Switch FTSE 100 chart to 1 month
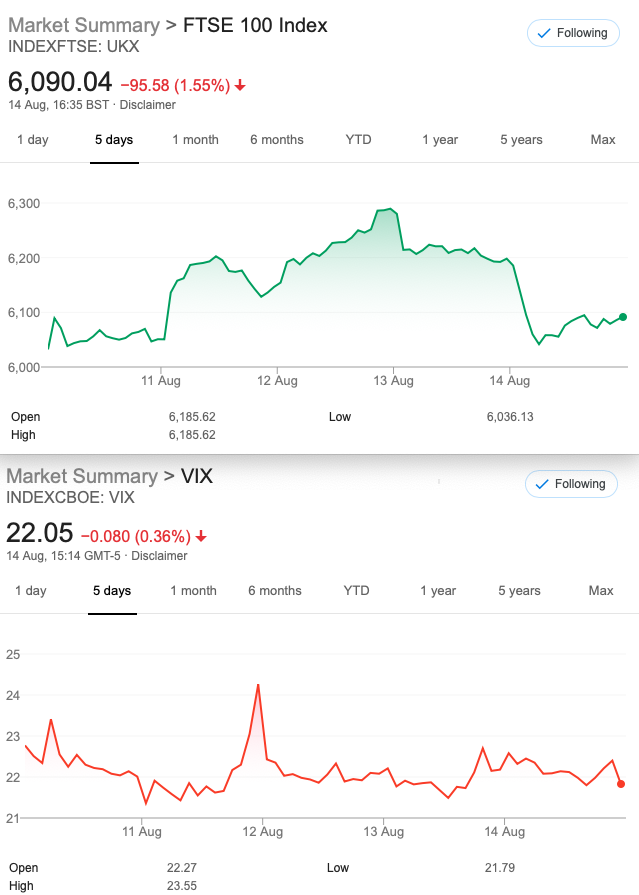This screenshot has height=895, width=639. click(196, 140)
